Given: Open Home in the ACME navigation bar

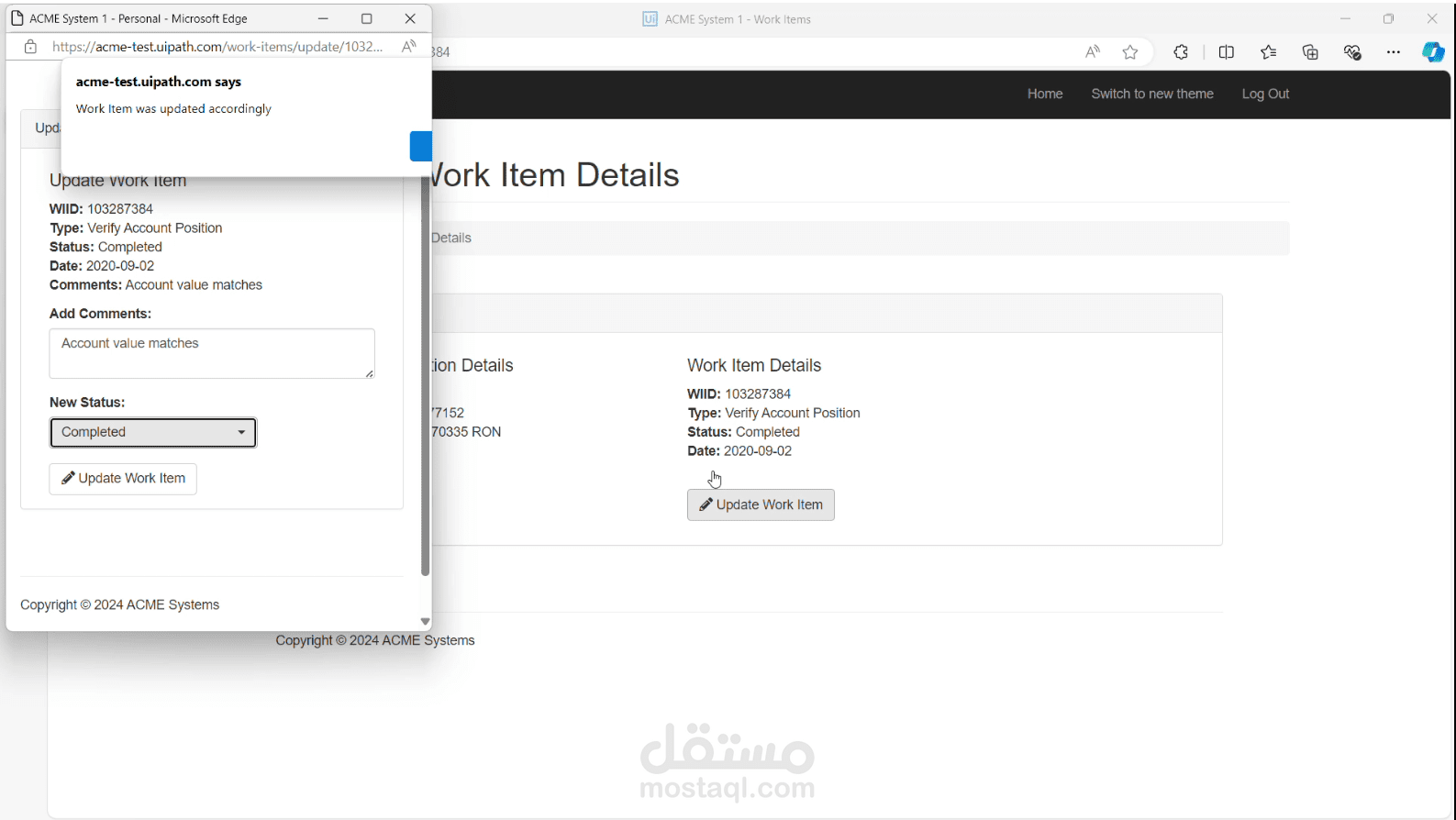Looking at the screenshot, I should (1045, 94).
